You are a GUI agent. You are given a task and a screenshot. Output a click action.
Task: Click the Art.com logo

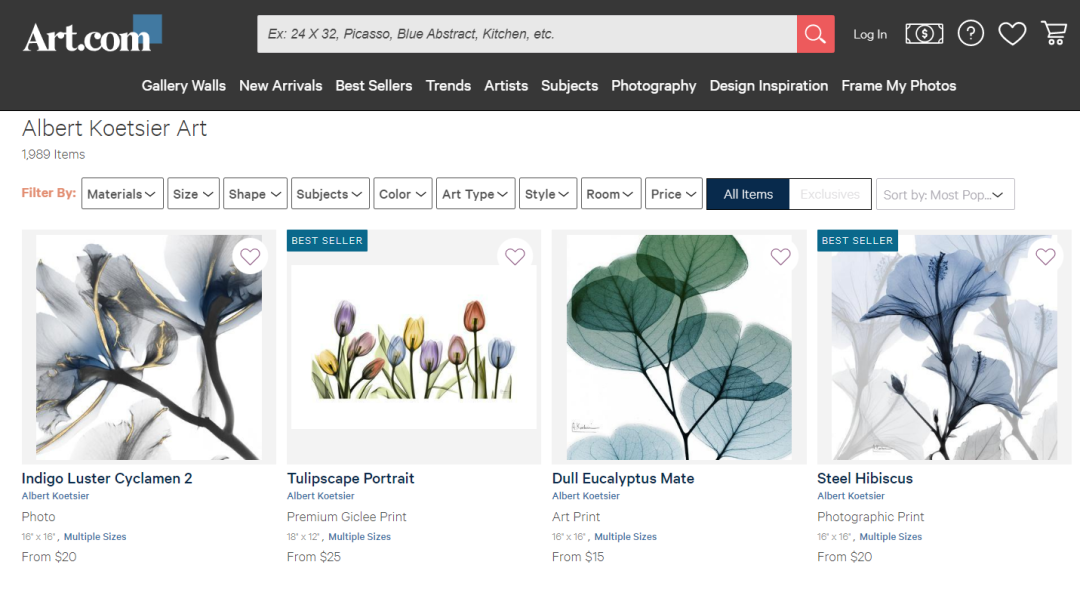(x=92, y=34)
